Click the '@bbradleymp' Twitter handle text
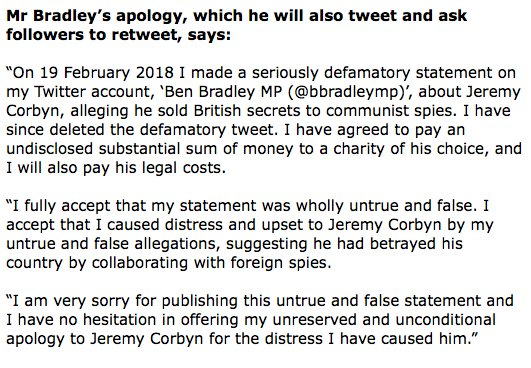This screenshot has height=368, width=531. coord(347,92)
